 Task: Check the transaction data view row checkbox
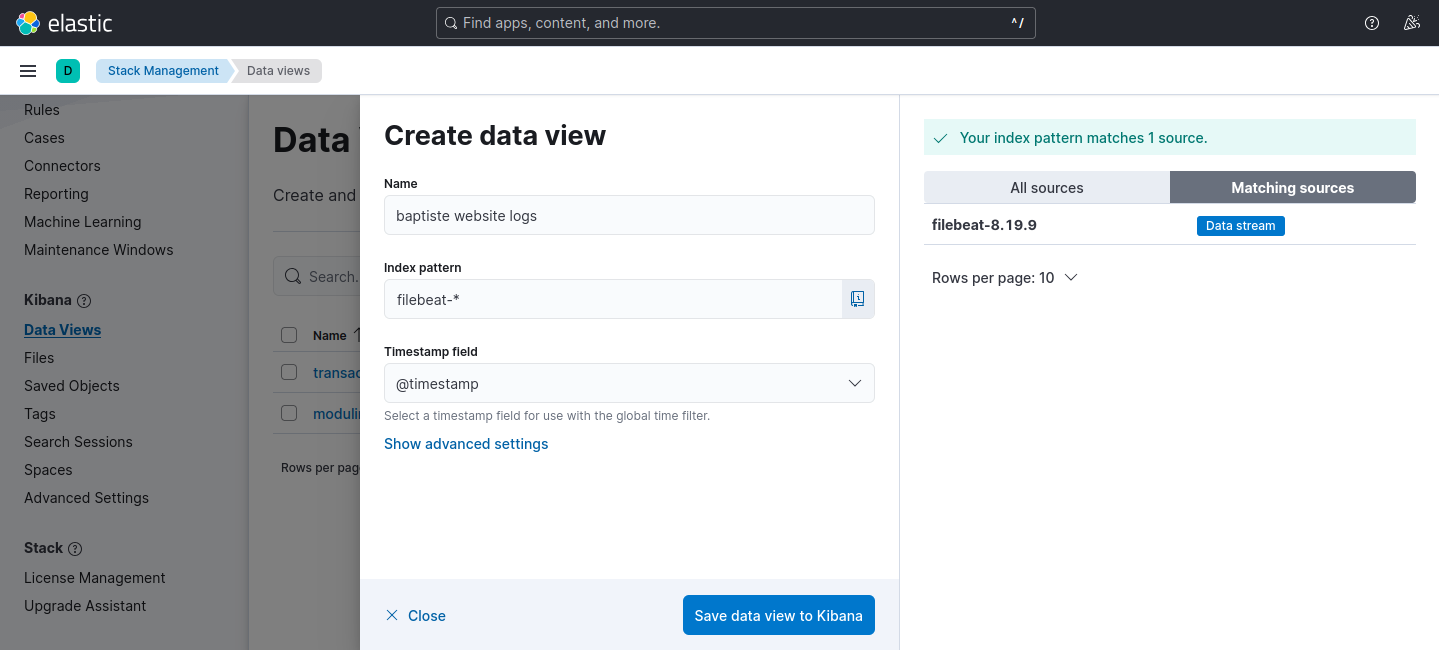(x=289, y=372)
